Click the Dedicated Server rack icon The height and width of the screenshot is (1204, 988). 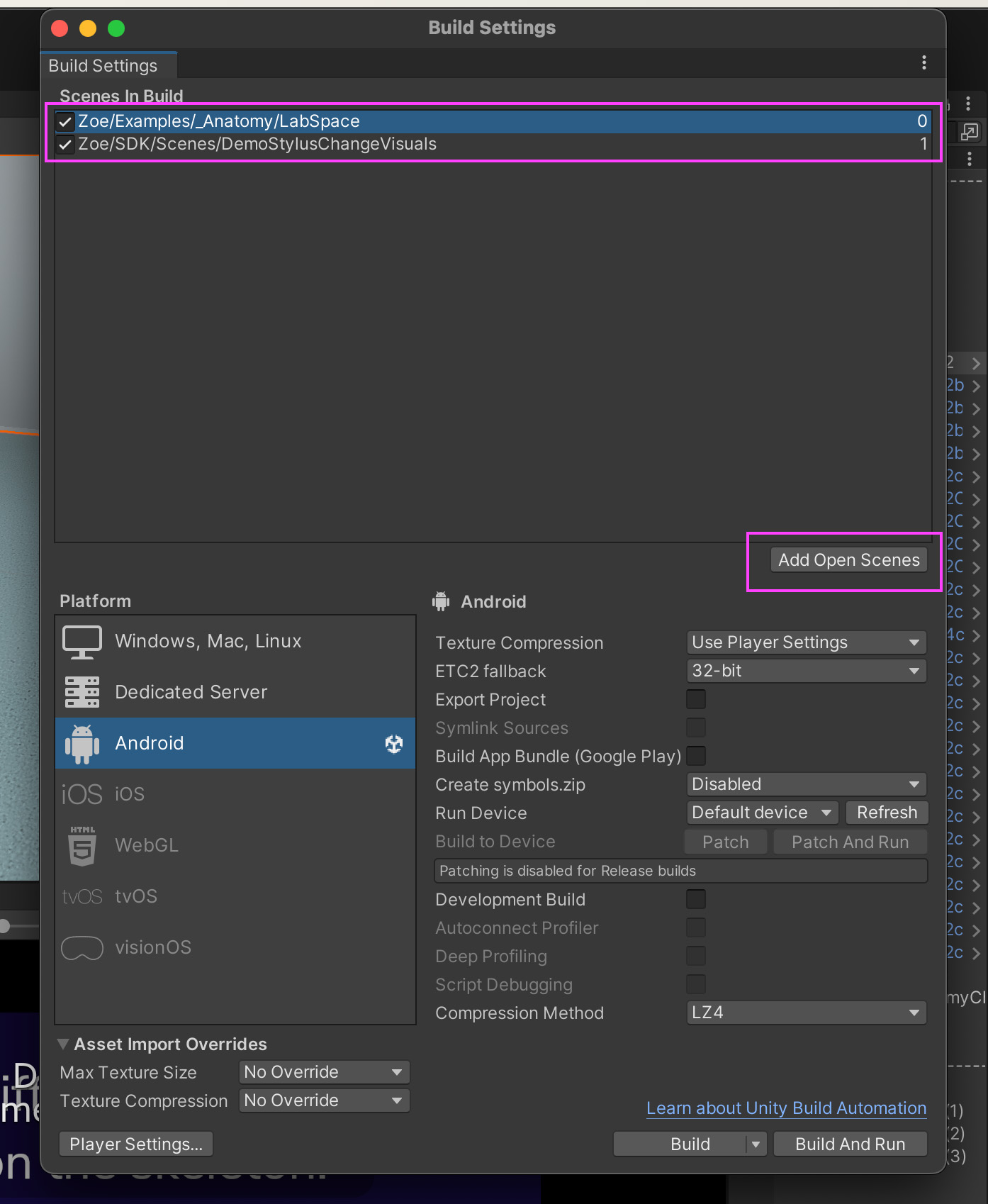pyautogui.click(x=82, y=692)
